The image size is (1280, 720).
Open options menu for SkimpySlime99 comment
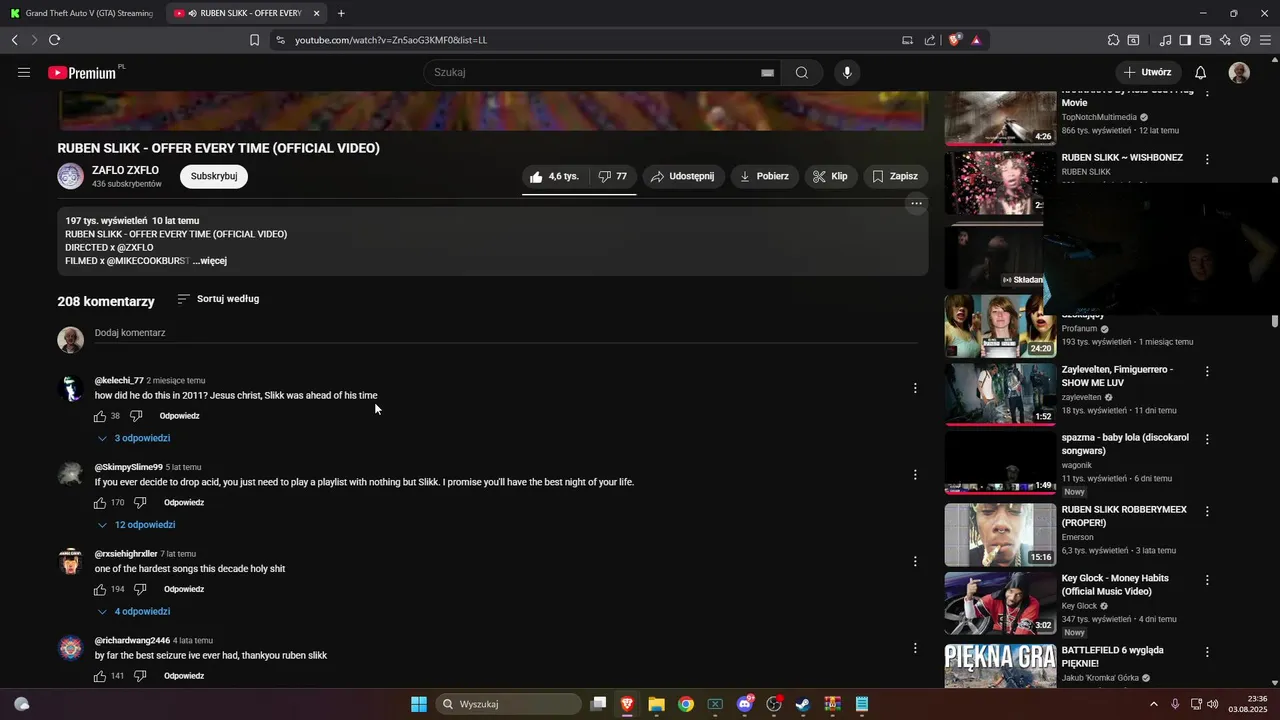click(915, 475)
